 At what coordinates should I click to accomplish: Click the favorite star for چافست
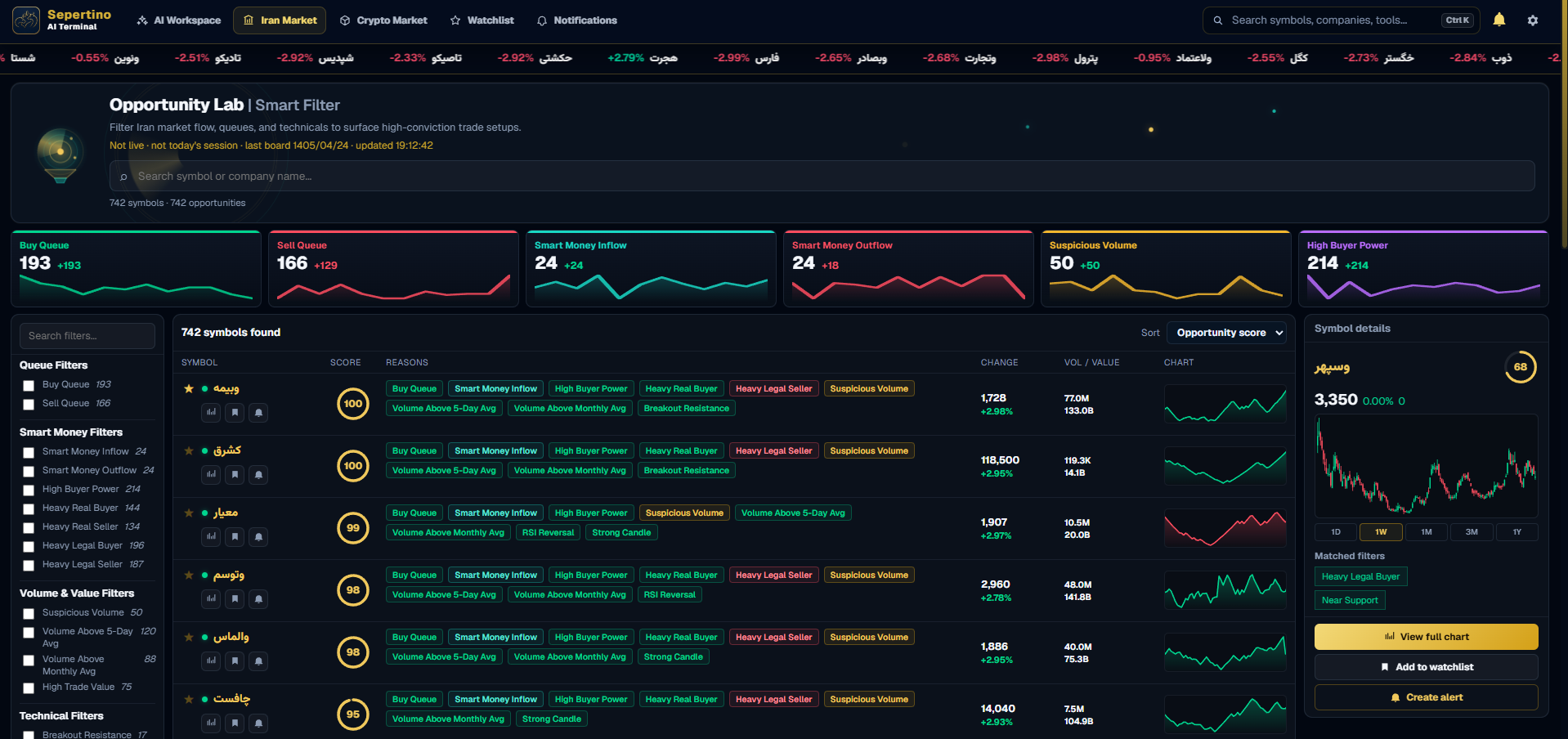coord(189,699)
